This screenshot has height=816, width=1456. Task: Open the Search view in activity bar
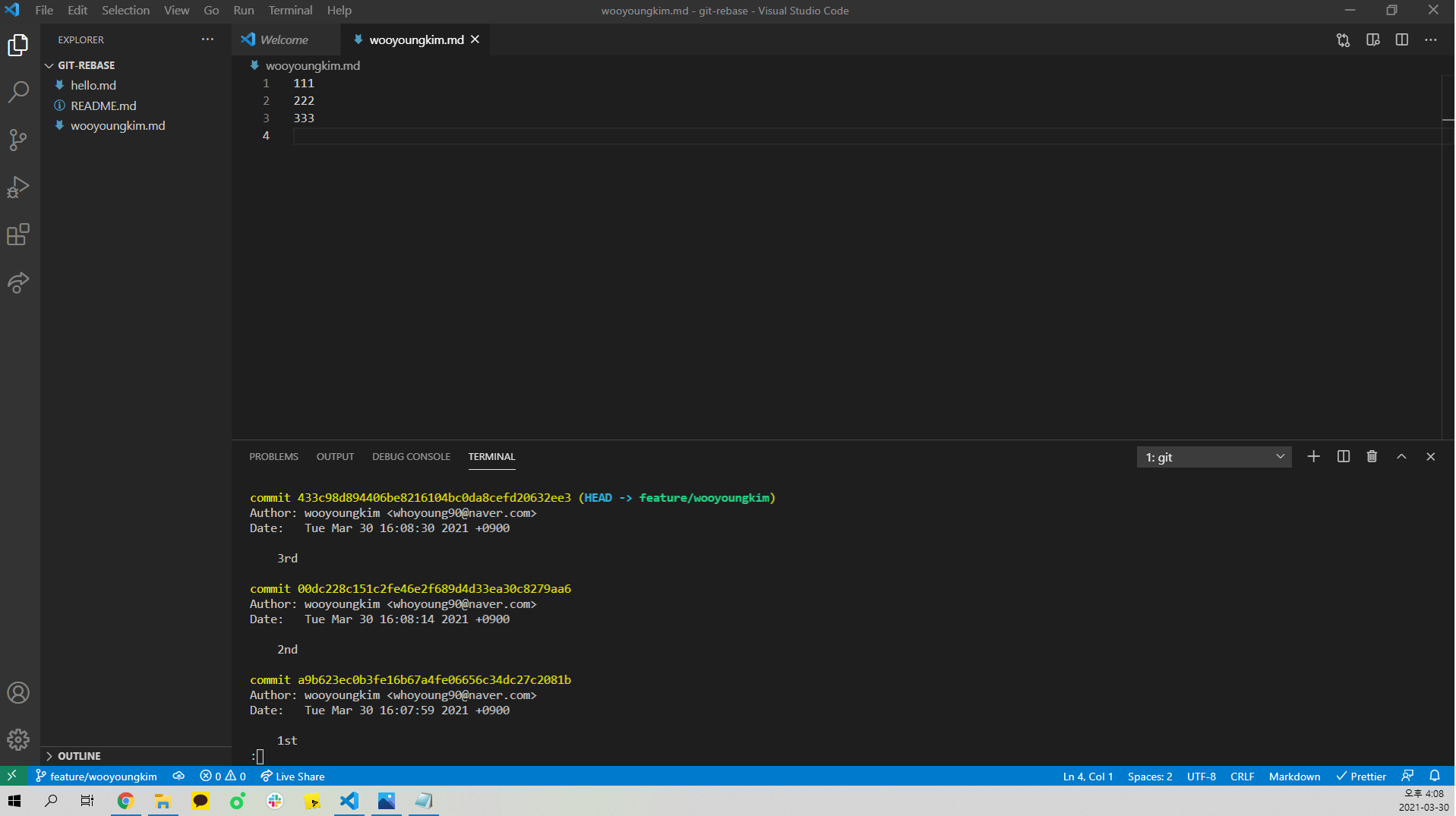click(18, 93)
